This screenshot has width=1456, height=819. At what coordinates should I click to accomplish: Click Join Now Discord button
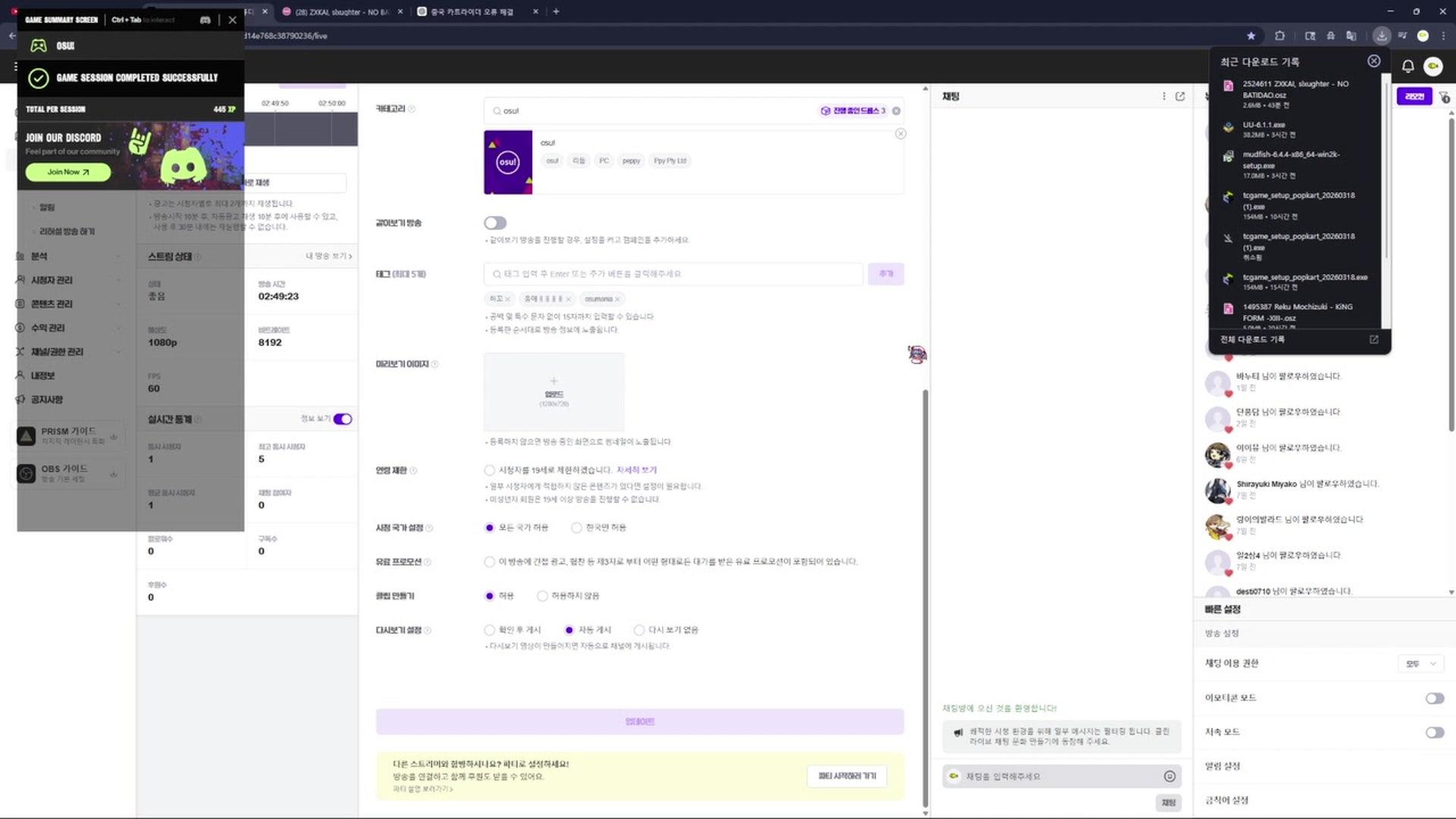coord(68,172)
